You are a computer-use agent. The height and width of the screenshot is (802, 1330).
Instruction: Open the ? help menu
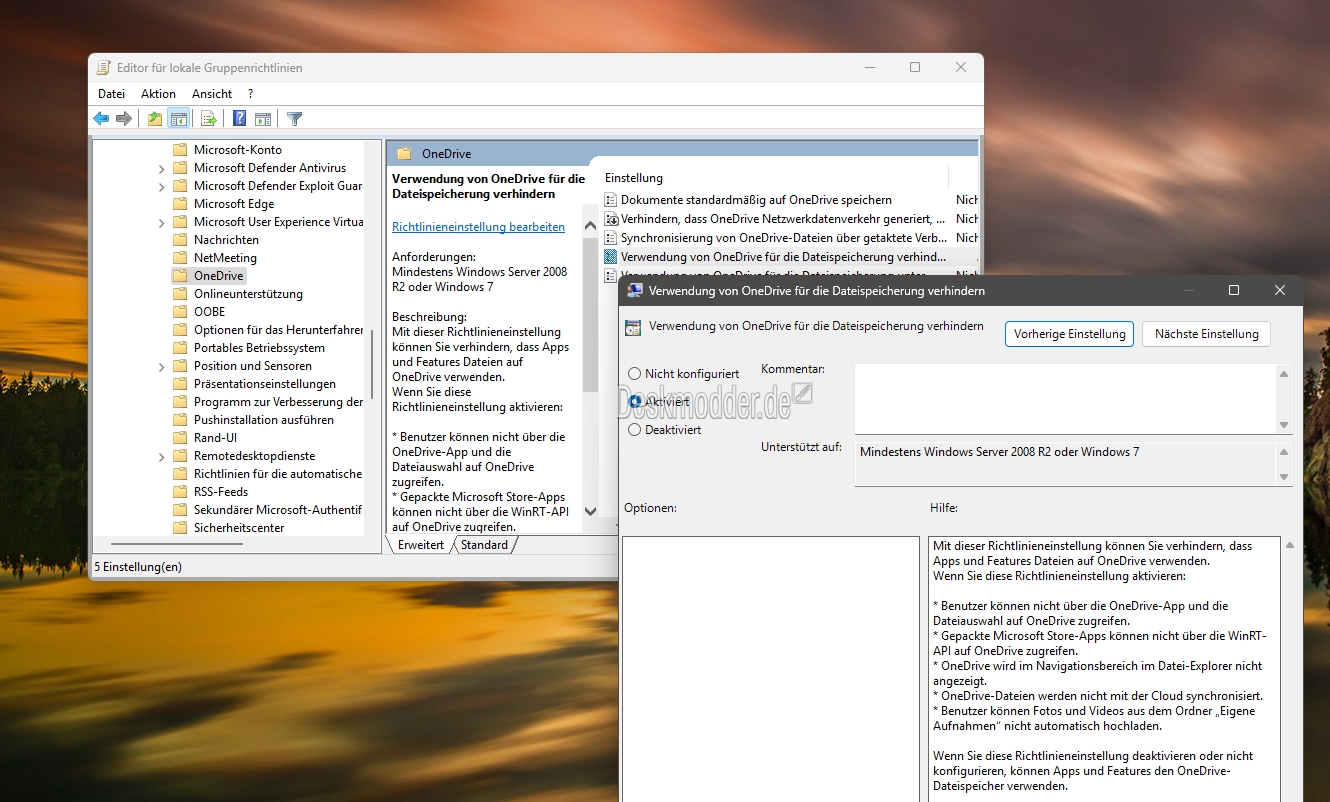click(251, 94)
